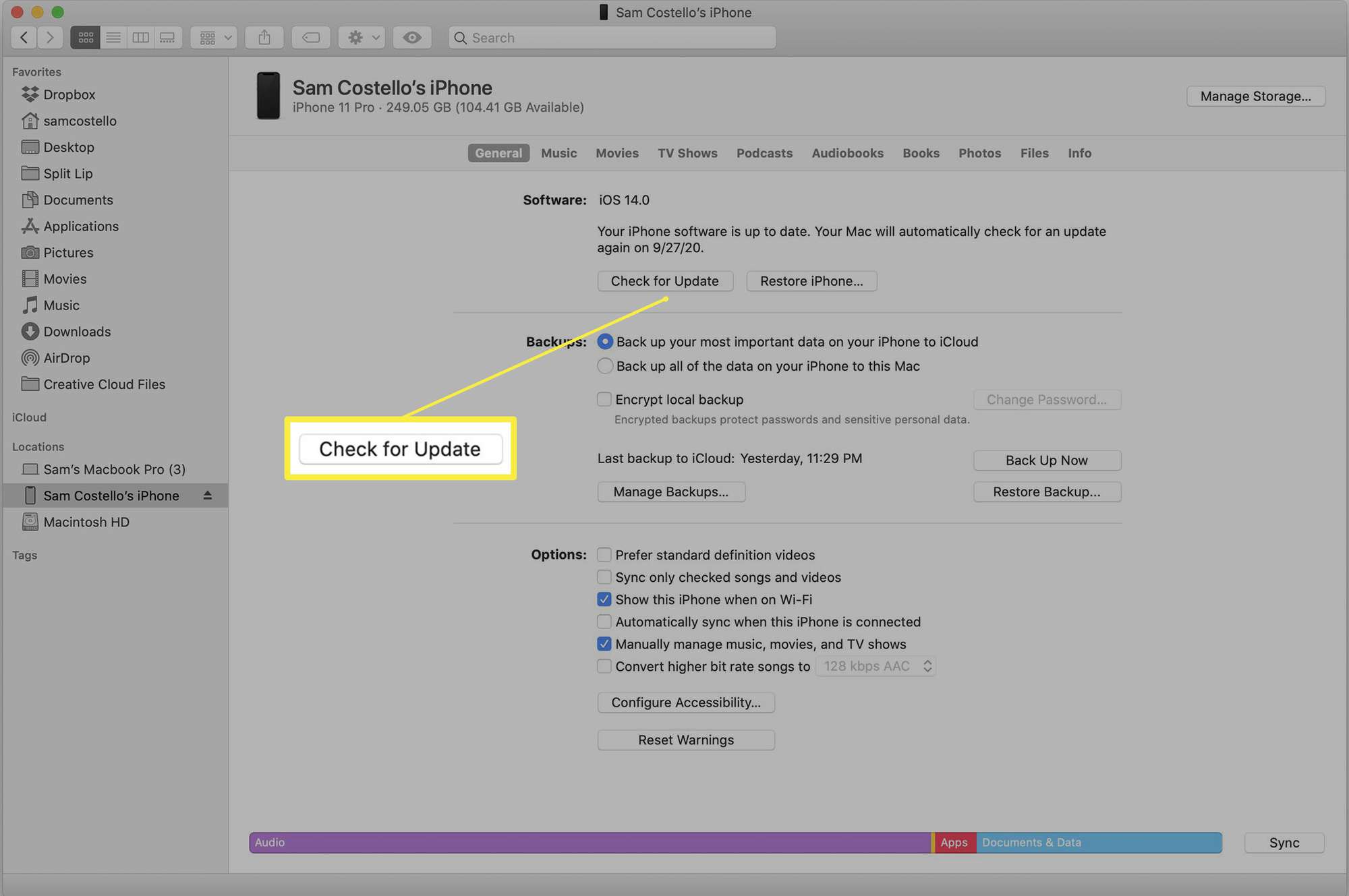The image size is (1349, 896).
Task: Click the Manage Storage button
Action: (x=1256, y=96)
